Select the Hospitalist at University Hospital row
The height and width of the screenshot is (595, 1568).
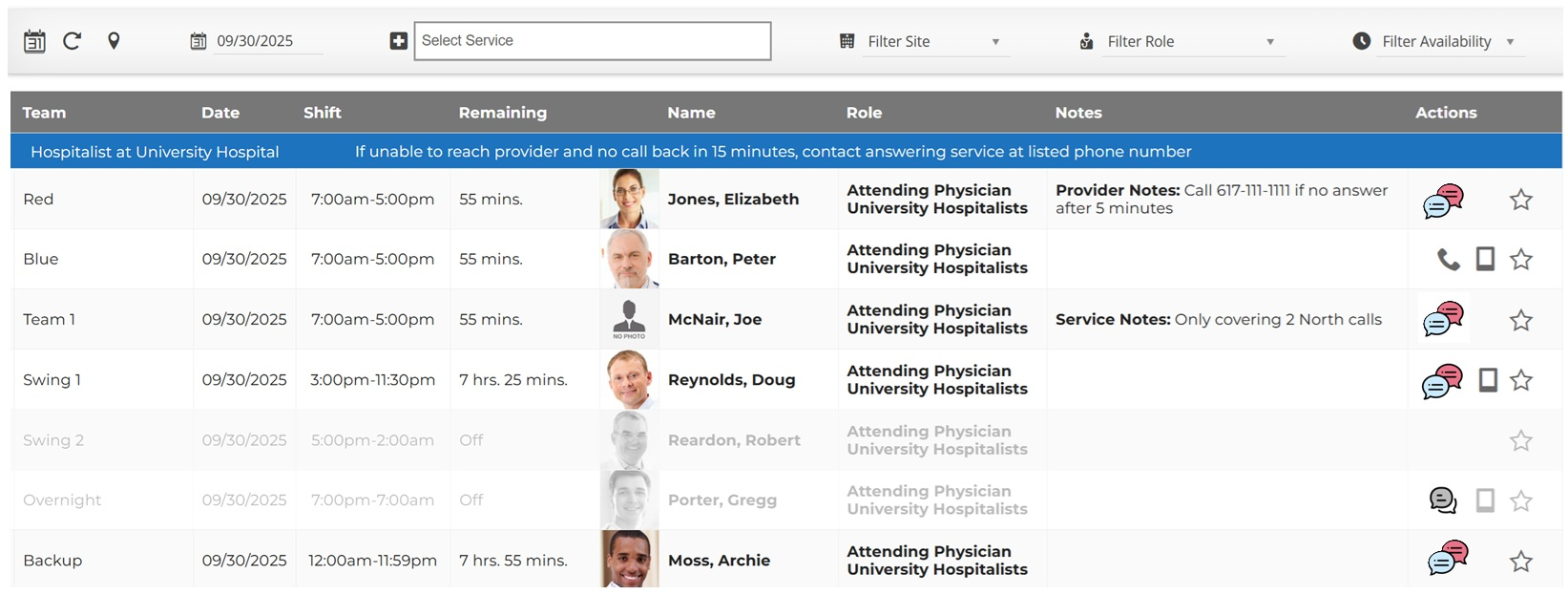click(x=155, y=152)
